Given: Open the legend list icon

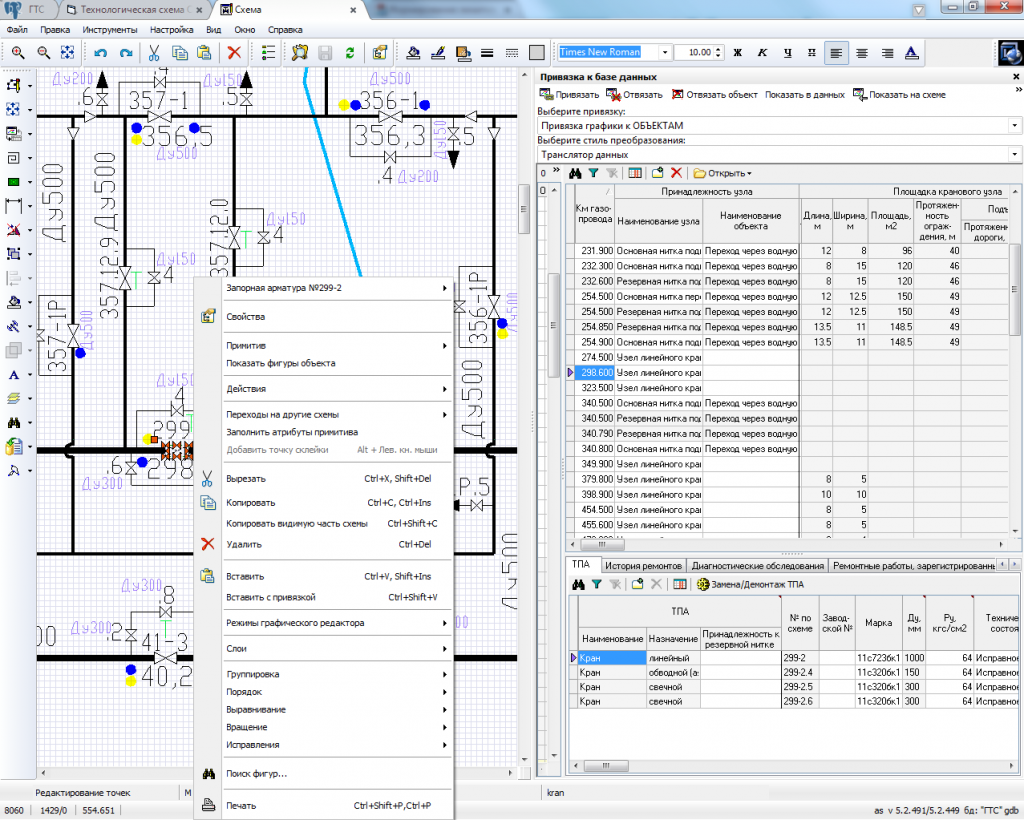Looking at the screenshot, I should pyautogui.click(x=268, y=53).
